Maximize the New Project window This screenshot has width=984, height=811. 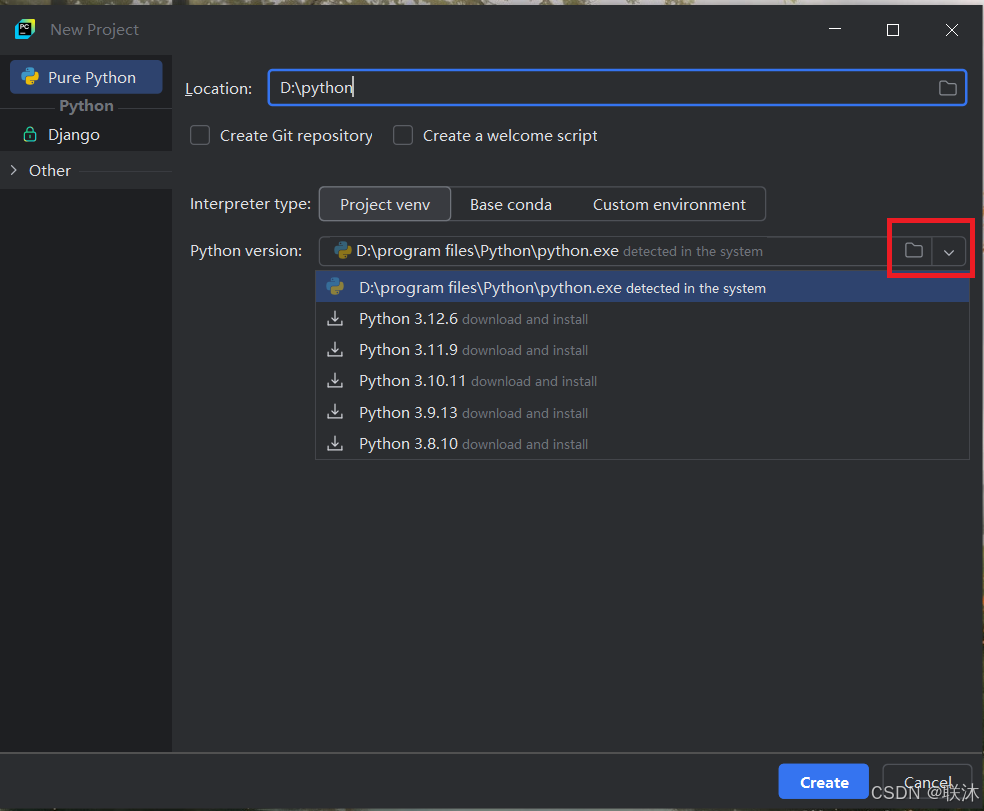tap(893, 30)
